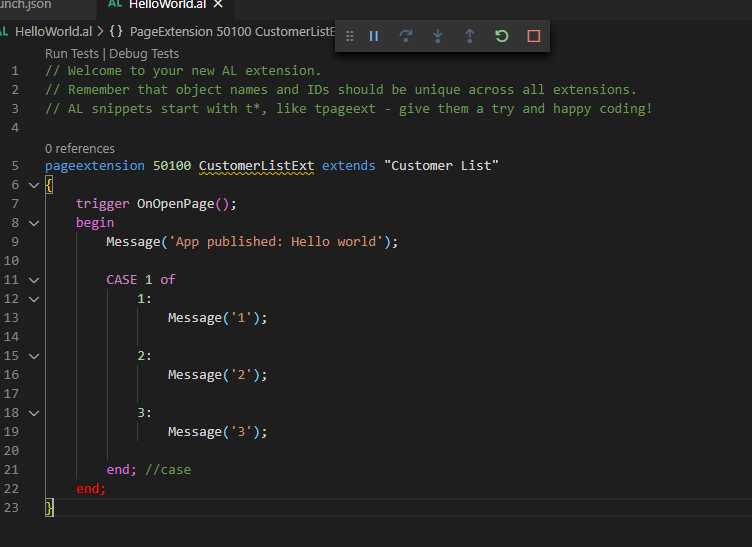Fold the 1: case branch at line 12
752x547 pixels.
pos(34,299)
